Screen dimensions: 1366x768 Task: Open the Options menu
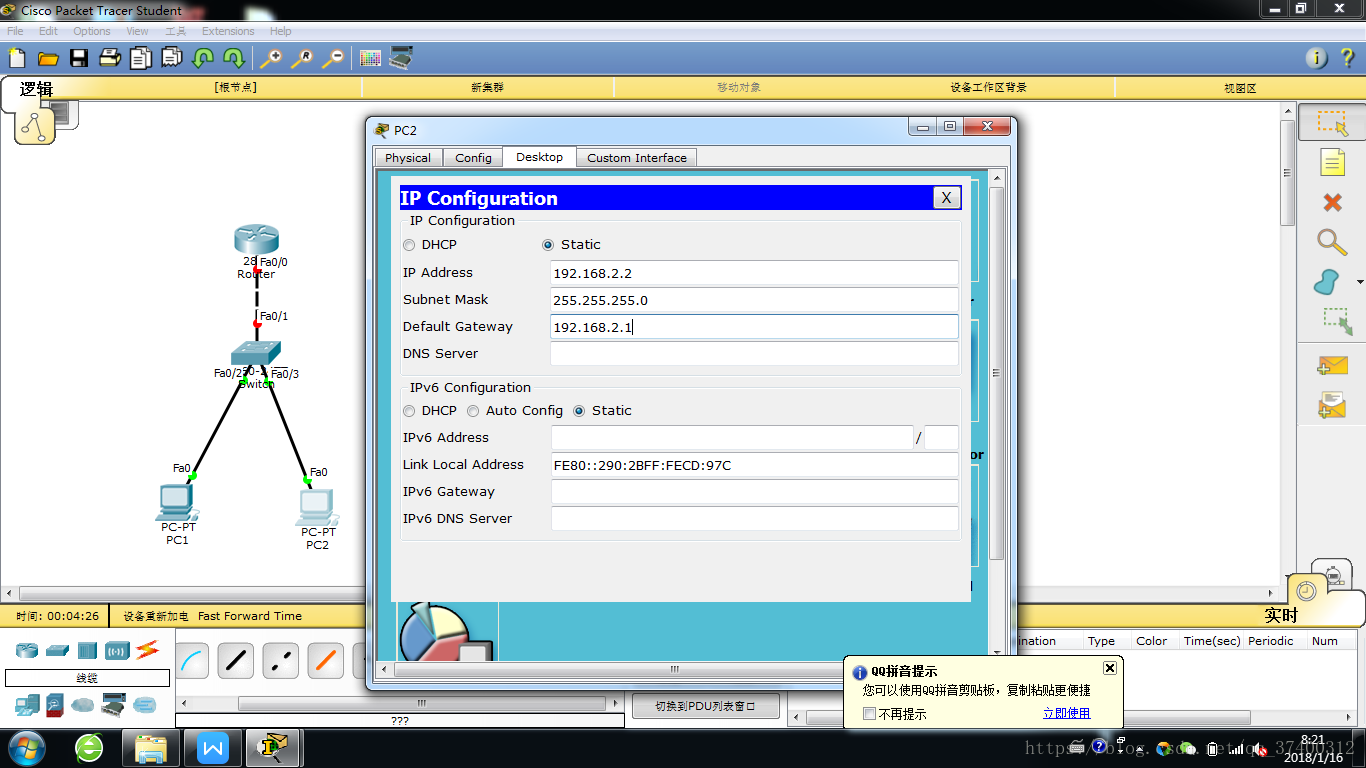coord(92,31)
